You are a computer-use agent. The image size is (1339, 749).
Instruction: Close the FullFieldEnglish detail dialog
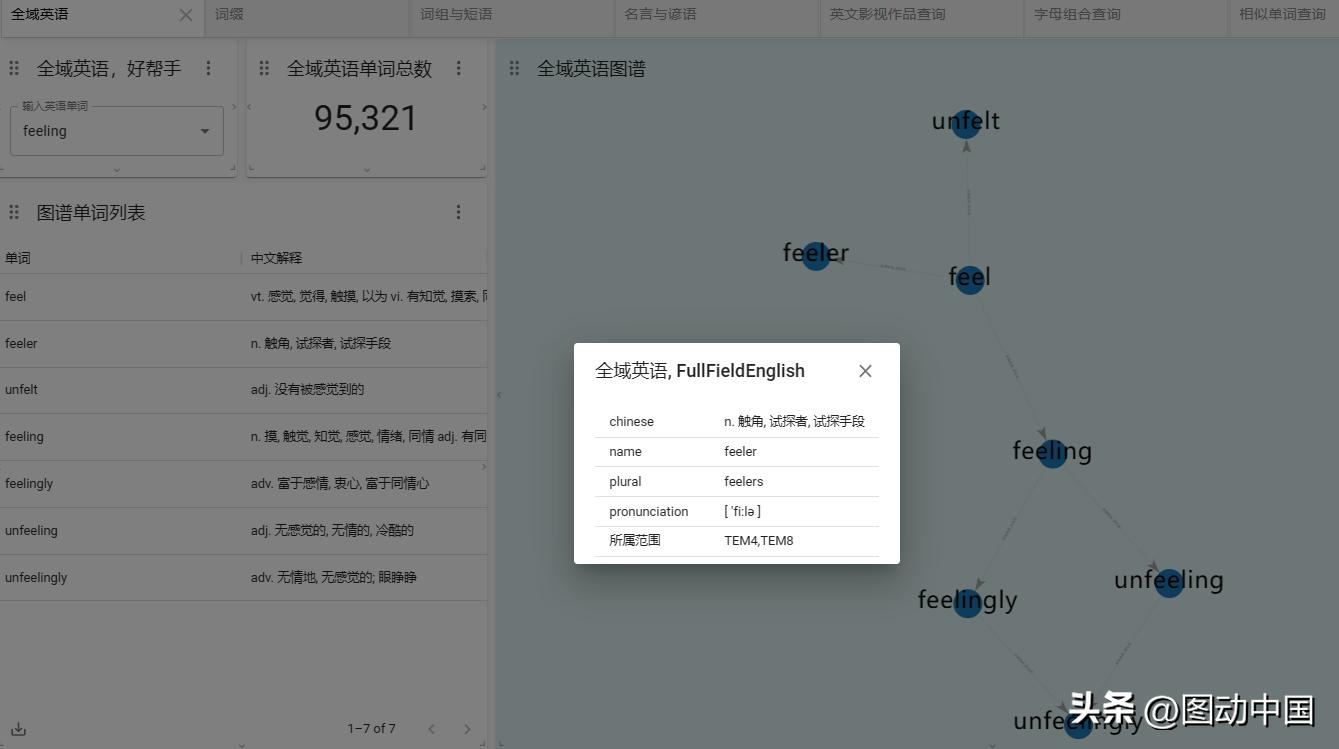(864, 370)
